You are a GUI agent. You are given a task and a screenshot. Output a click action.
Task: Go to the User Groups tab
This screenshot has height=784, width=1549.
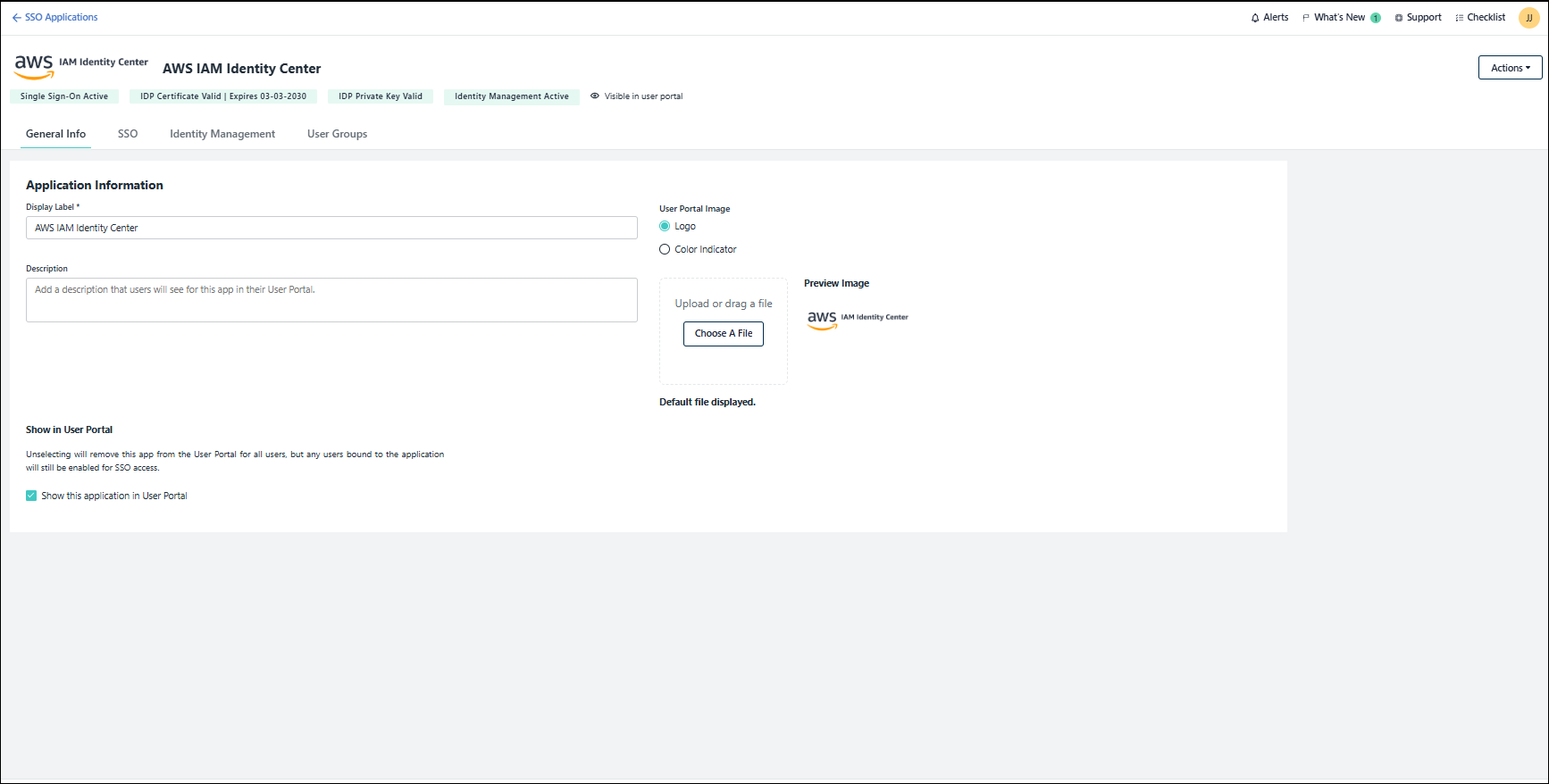click(337, 134)
